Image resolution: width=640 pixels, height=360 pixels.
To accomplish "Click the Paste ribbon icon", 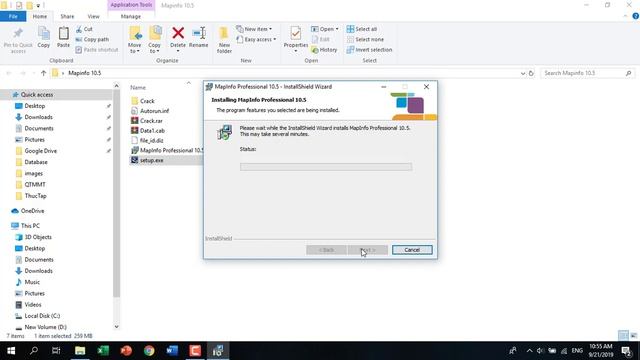I will 63,33.
